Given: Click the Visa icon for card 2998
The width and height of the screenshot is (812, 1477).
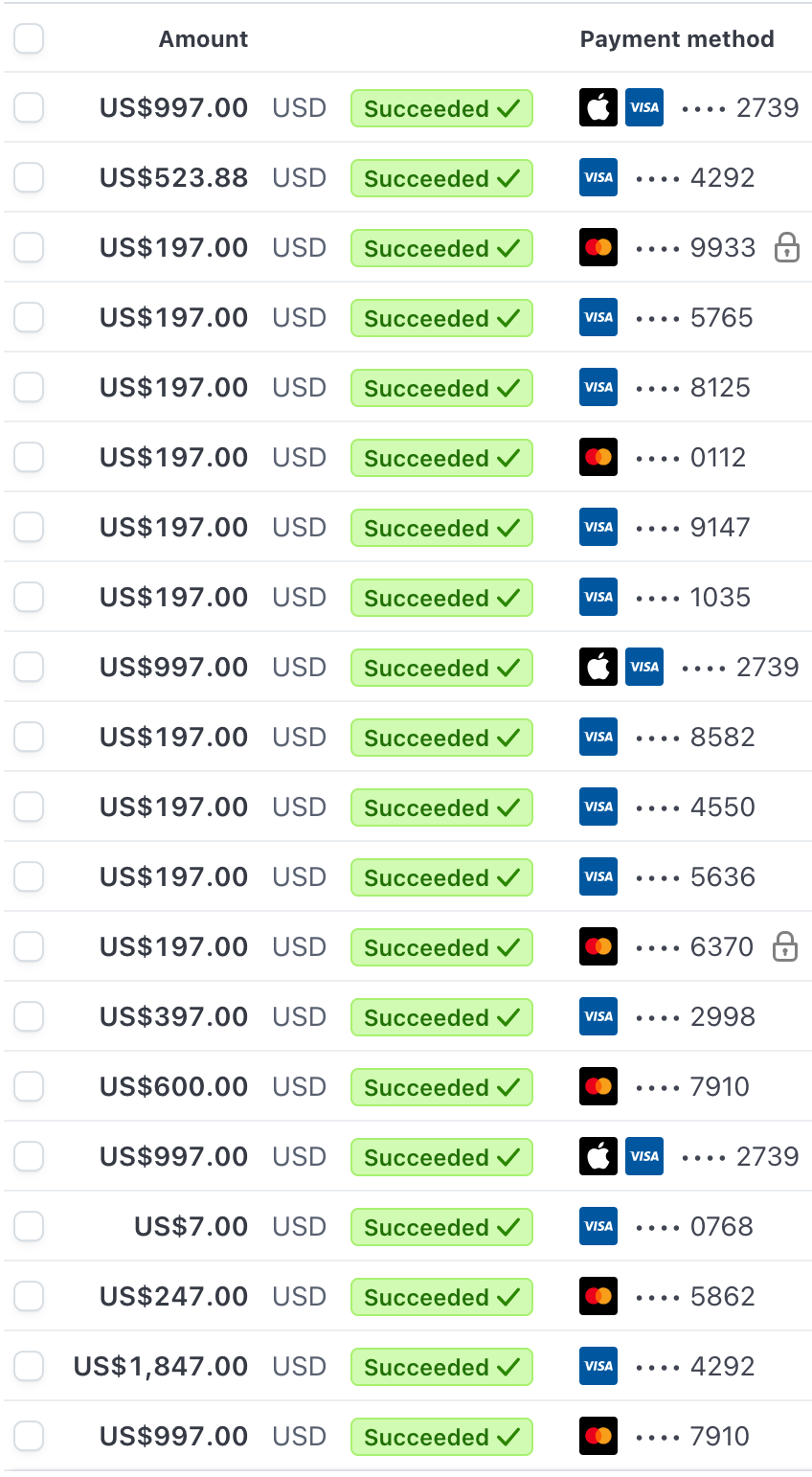Looking at the screenshot, I should click(x=598, y=1017).
